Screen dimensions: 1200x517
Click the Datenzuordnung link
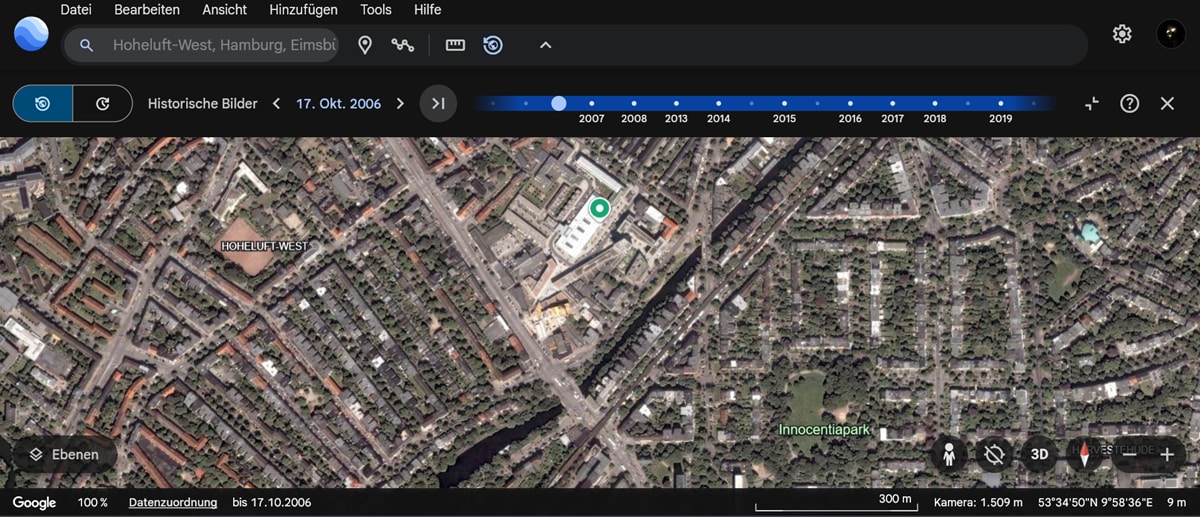tap(172, 502)
